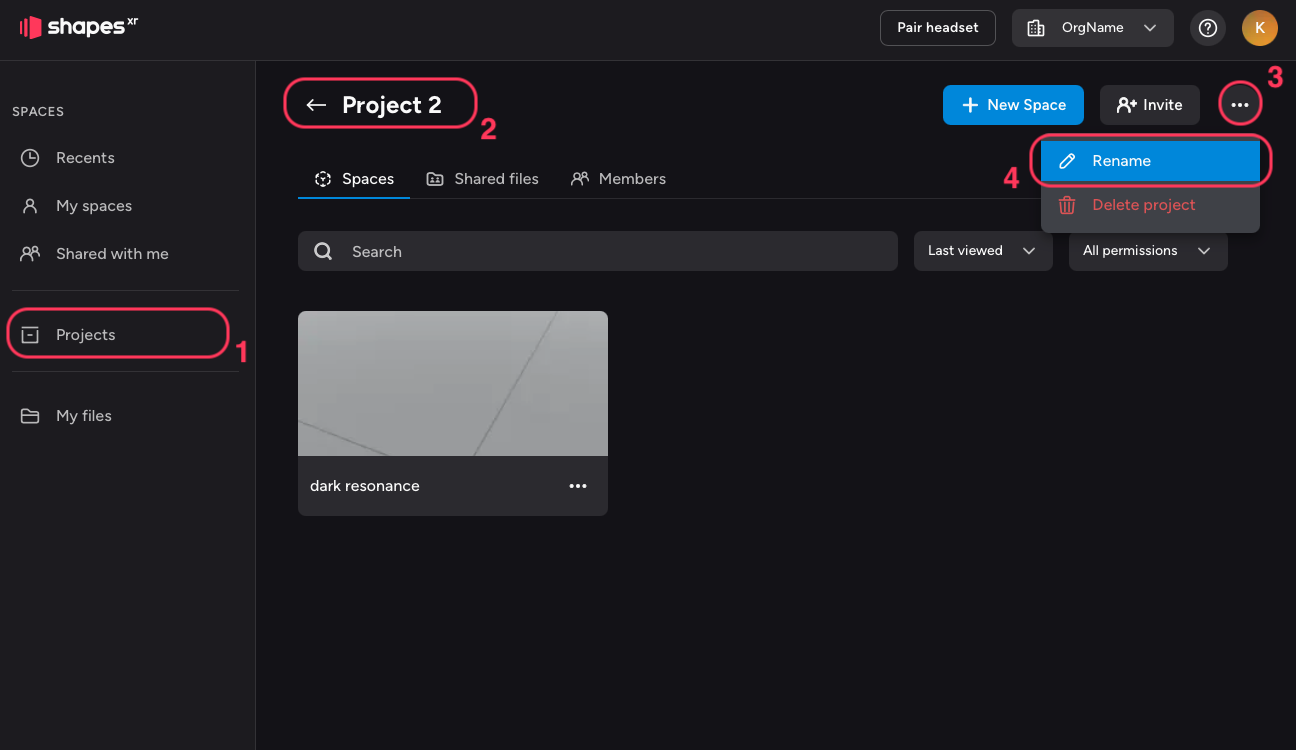
Task: Open Shared with me section
Action: pyautogui.click(x=111, y=254)
